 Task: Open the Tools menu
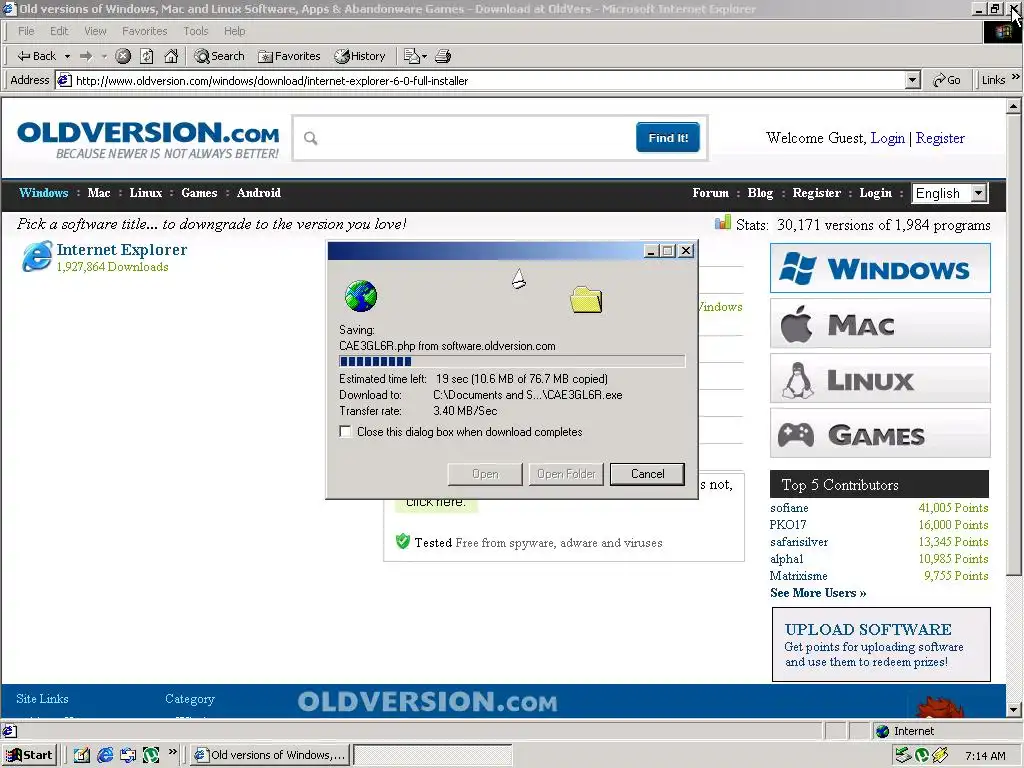(196, 31)
